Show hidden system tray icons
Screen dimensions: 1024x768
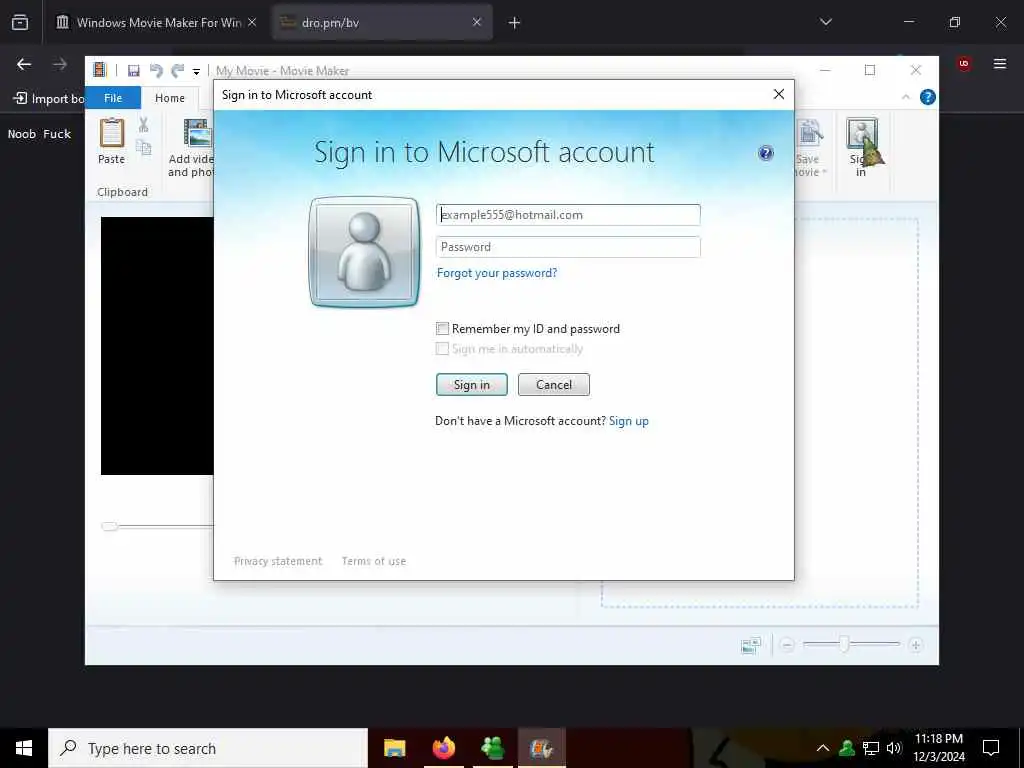coord(823,748)
